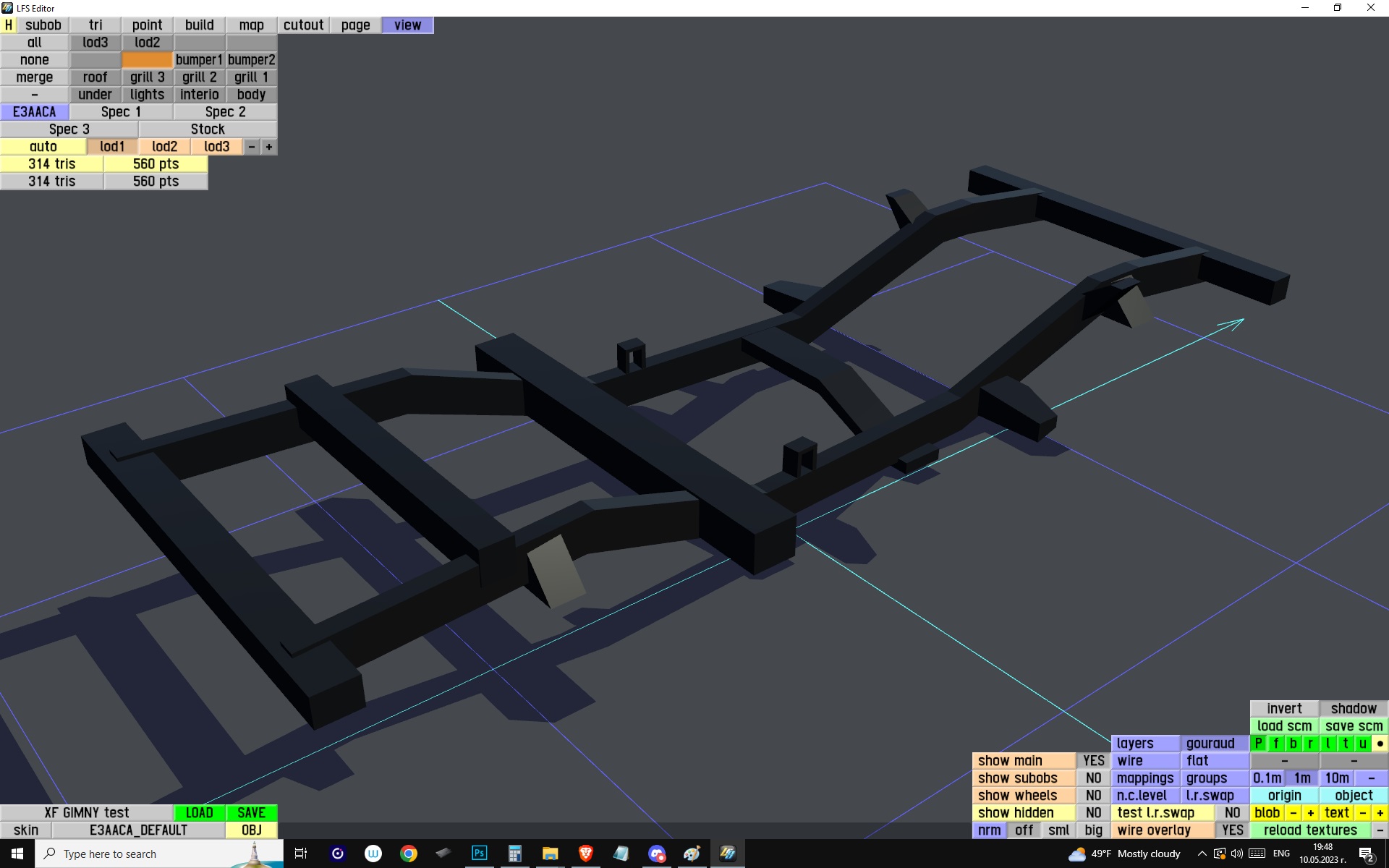Switch to the build tab
Image resolution: width=1389 pixels, height=868 pixels.
tap(199, 25)
